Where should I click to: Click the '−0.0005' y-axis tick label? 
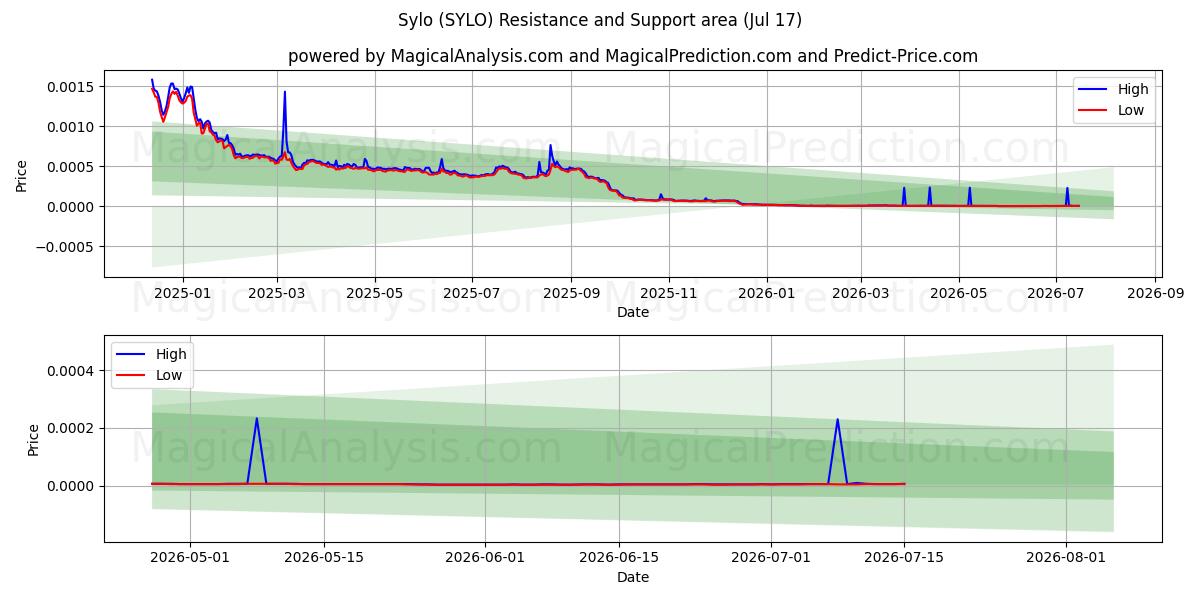pos(65,247)
